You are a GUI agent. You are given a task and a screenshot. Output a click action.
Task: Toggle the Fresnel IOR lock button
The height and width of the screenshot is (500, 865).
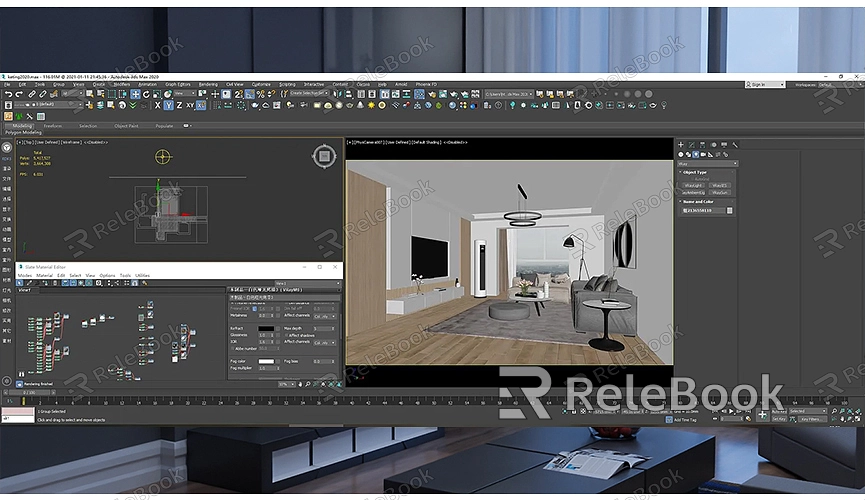(x=254, y=308)
